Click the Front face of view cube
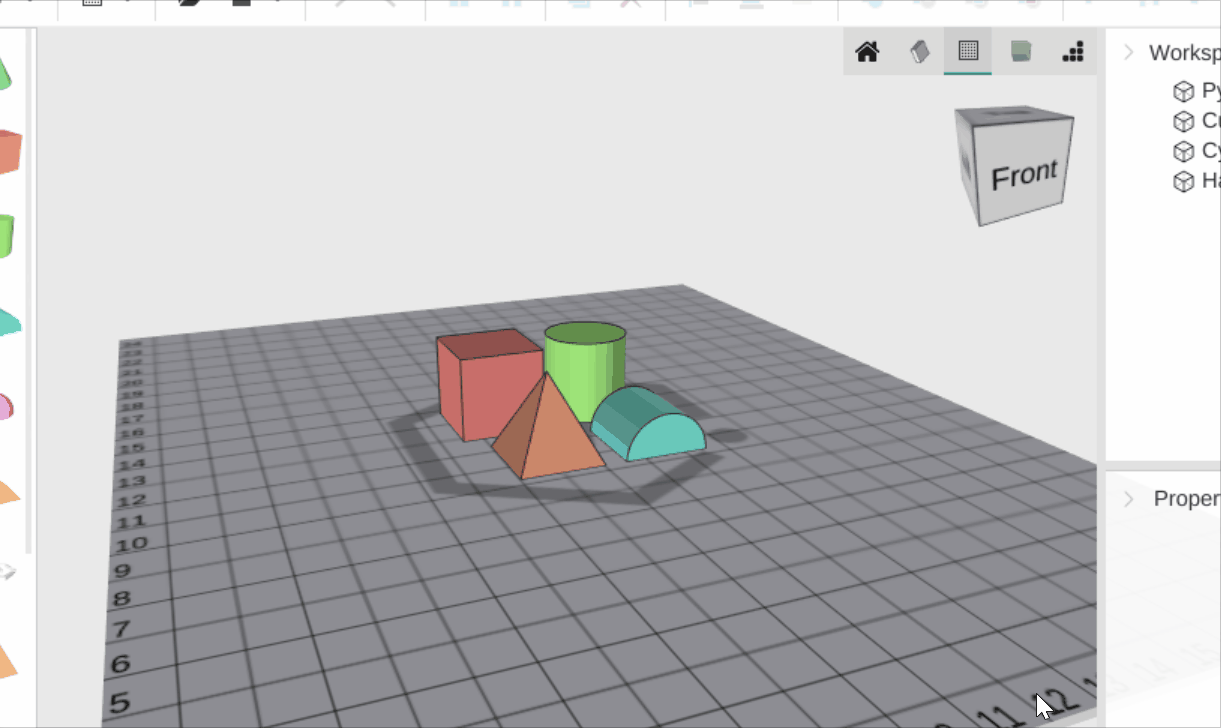 pyautogui.click(x=1023, y=176)
